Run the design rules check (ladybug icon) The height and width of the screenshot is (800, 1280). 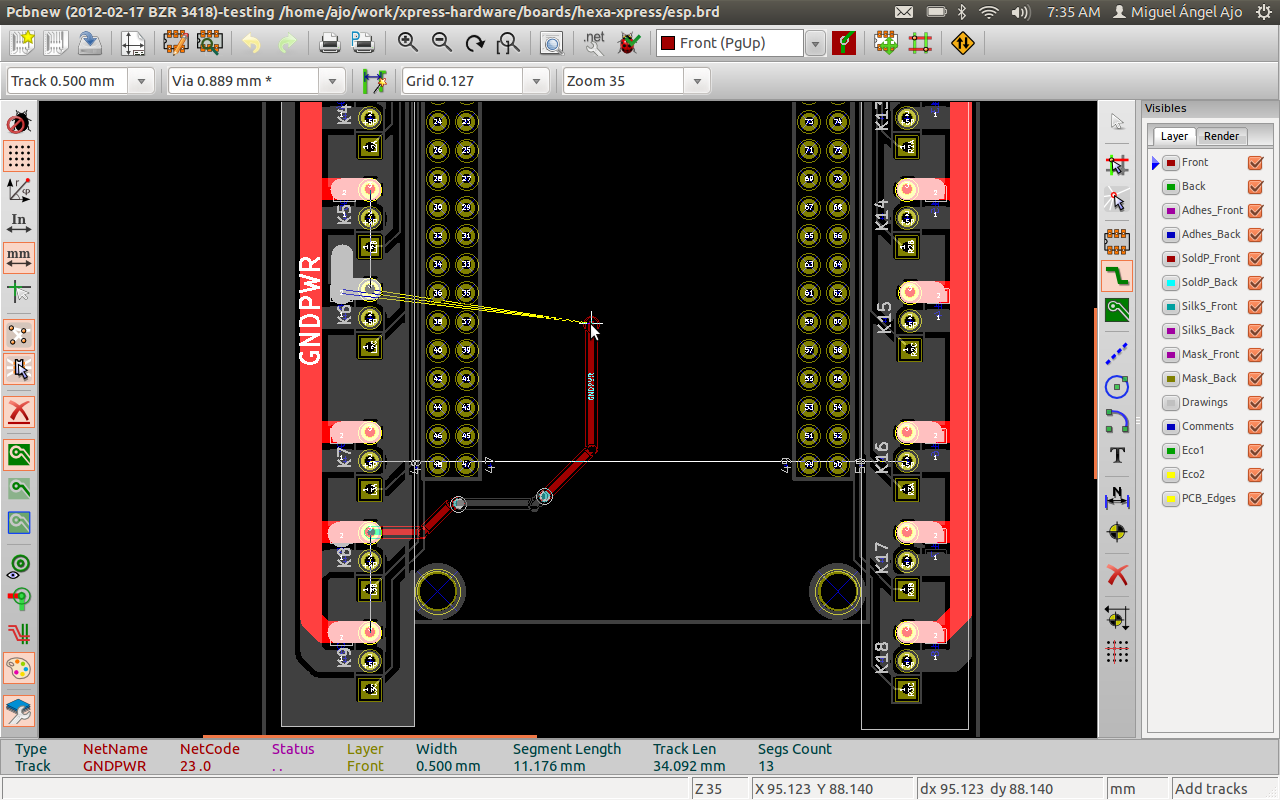click(628, 43)
